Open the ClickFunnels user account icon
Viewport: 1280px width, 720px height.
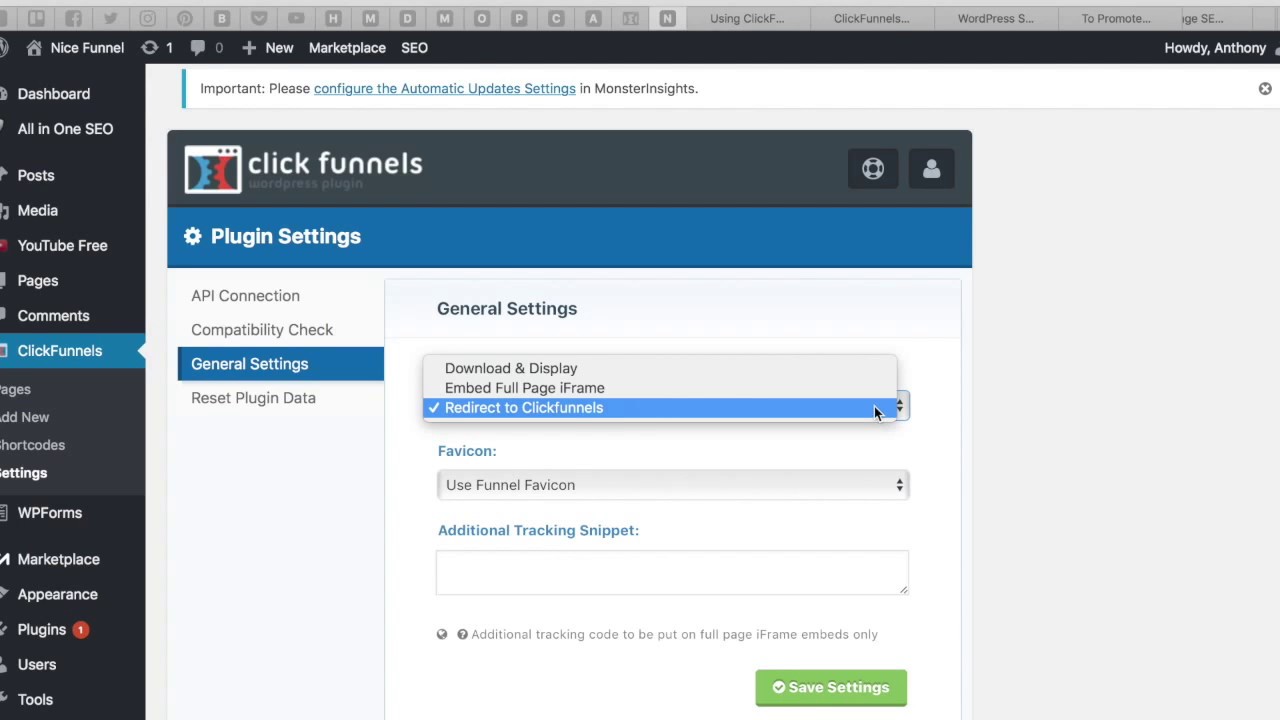[931, 169]
